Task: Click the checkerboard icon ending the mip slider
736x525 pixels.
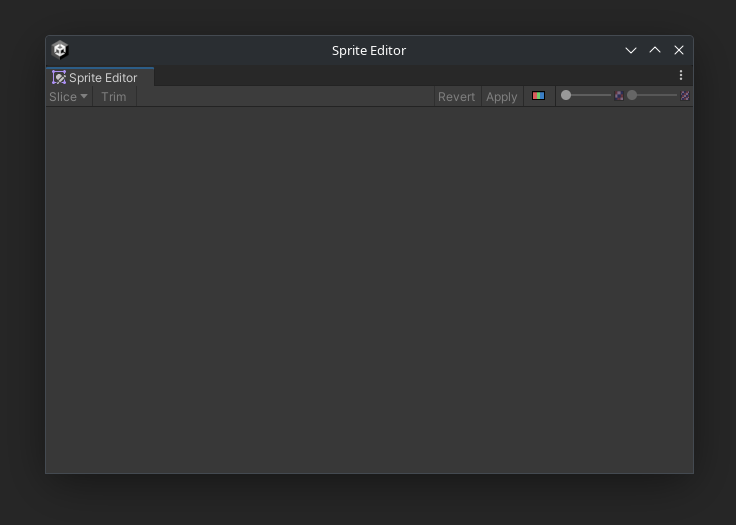Action: 685,96
